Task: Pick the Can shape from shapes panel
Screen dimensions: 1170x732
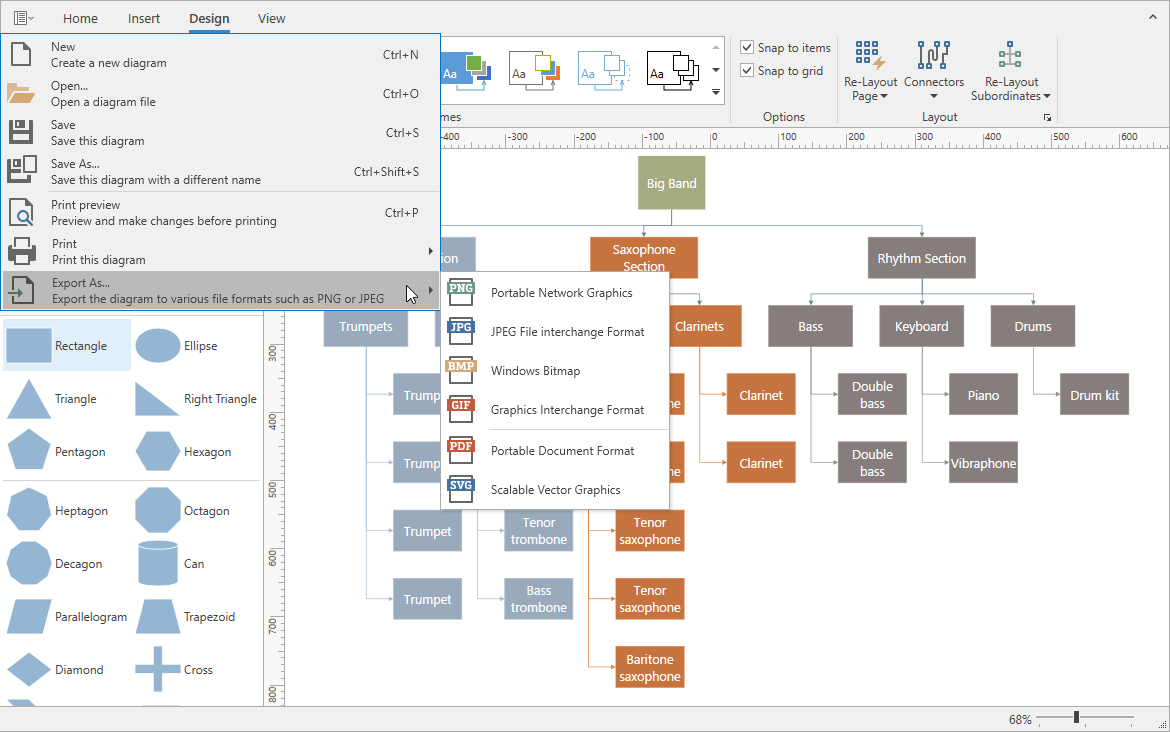Action: click(x=158, y=564)
